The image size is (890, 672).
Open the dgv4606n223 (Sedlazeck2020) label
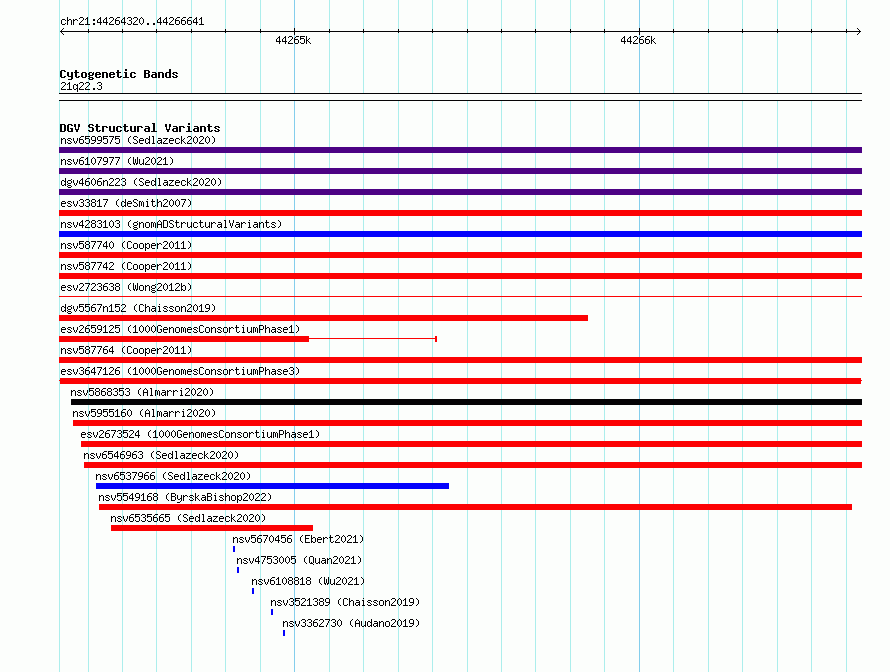pyautogui.click(x=141, y=182)
